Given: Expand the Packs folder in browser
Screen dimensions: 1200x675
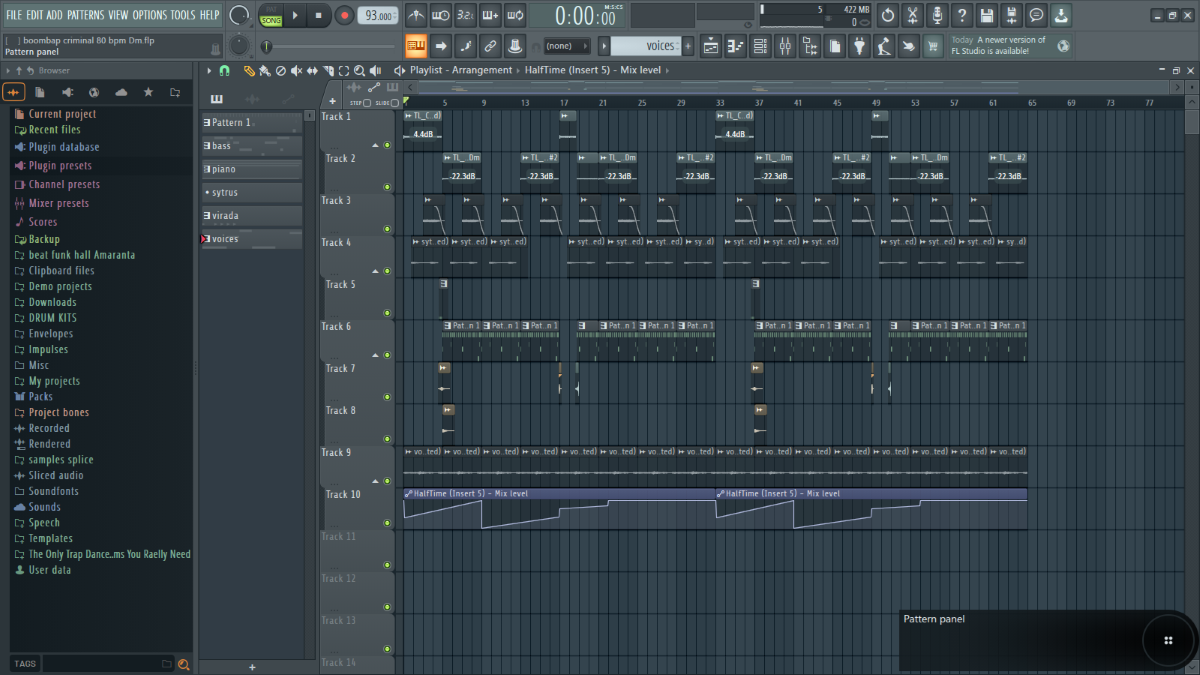Looking at the screenshot, I should (40, 397).
